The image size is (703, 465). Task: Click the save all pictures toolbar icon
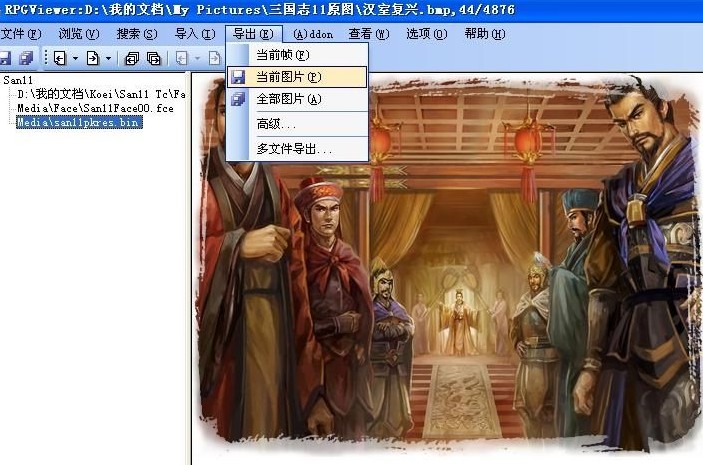coord(26,58)
